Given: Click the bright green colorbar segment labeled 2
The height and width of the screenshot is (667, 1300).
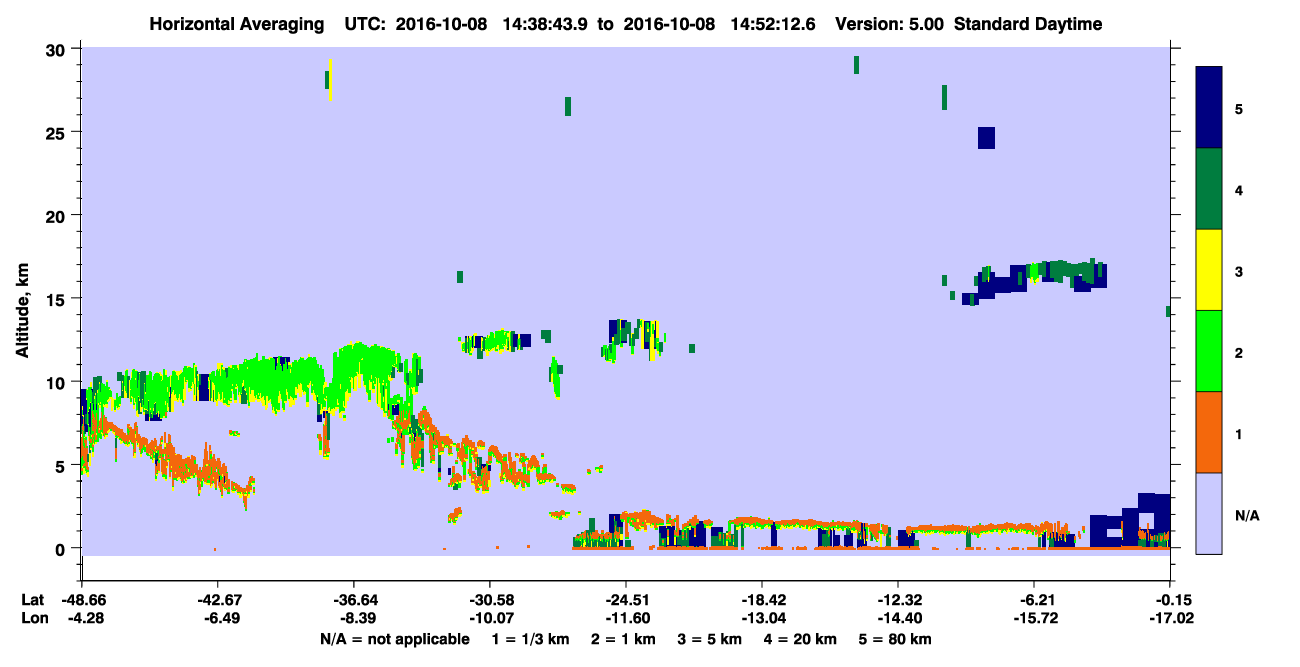Looking at the screenshot, I should 1209,351.
